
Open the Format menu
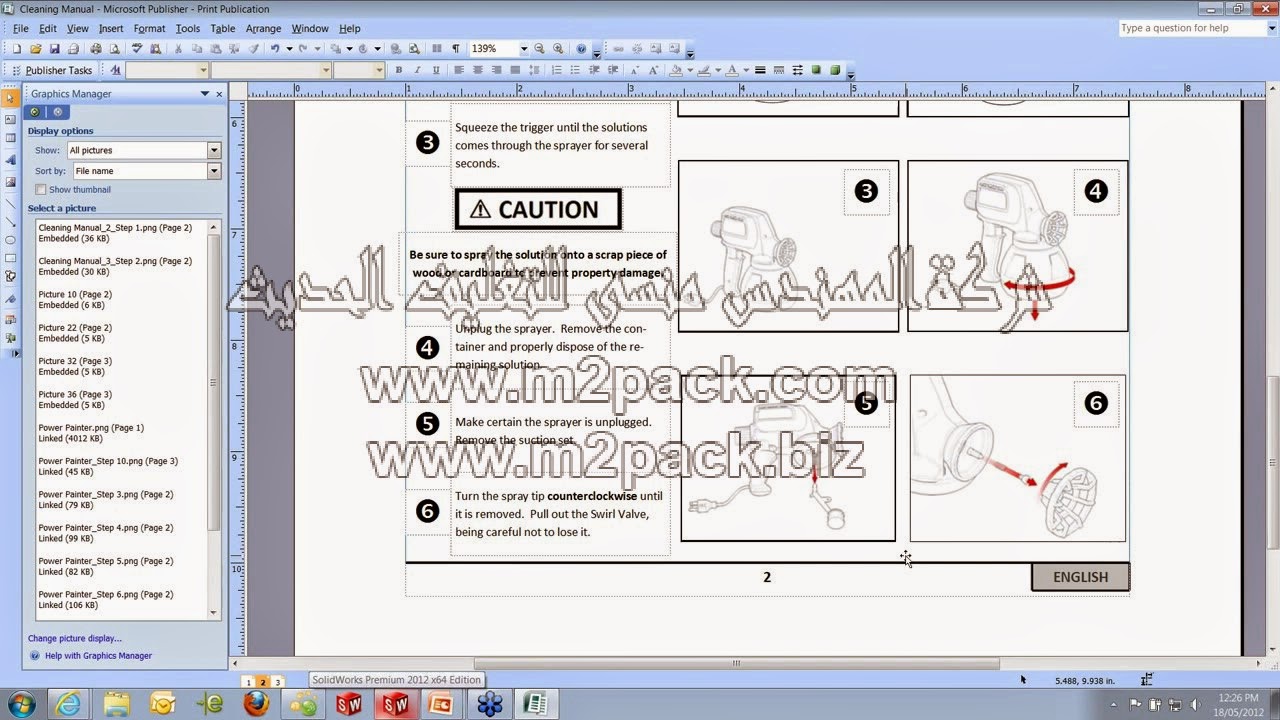[149, 28]
